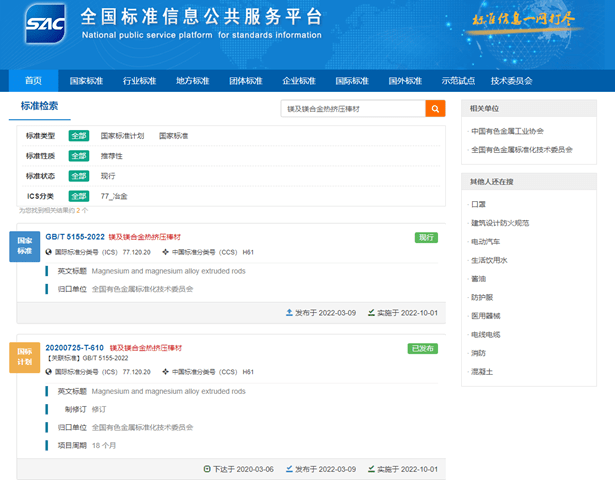Search suggested term 混凝土

pyautogui.click(x=482, y=372)
